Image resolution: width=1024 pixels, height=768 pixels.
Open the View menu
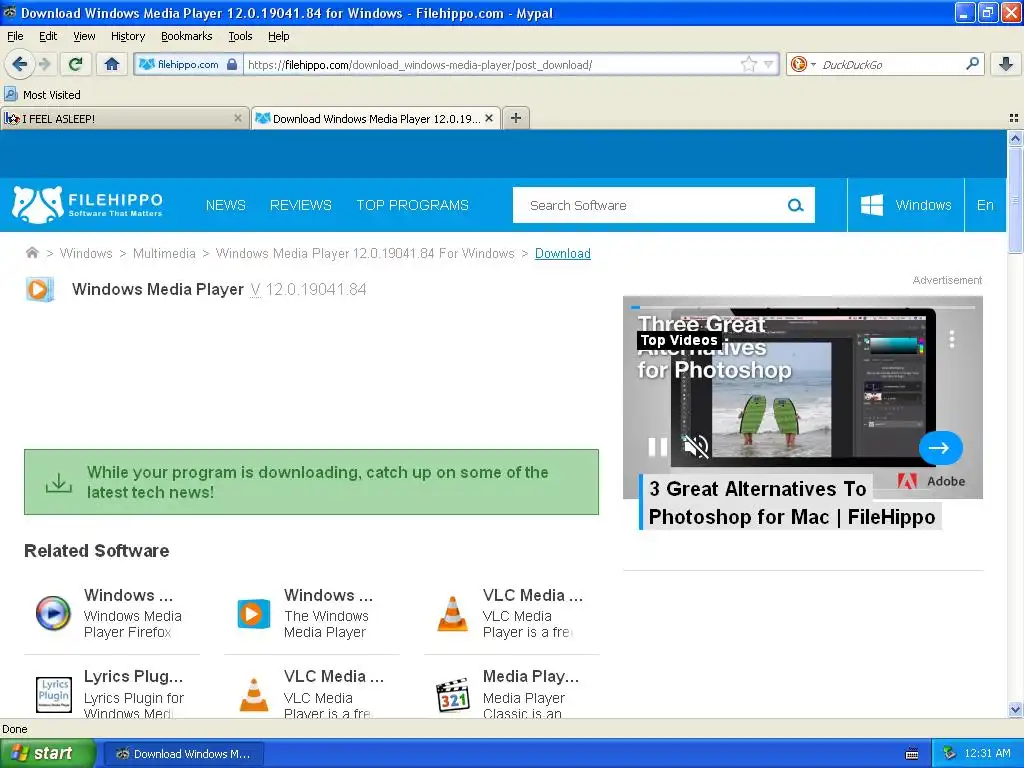tap(84, 37)
